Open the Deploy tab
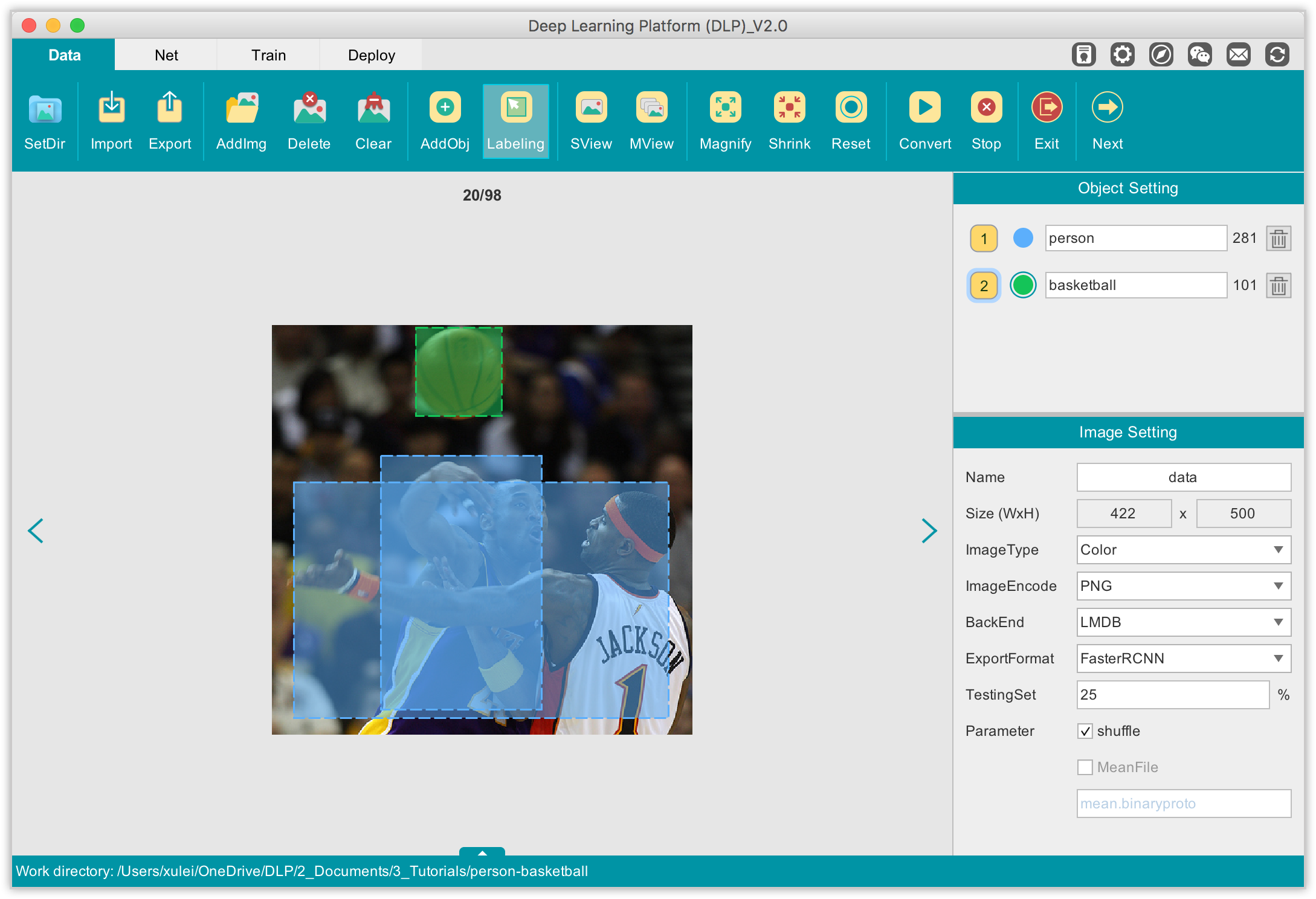 (x=371, y=55)
